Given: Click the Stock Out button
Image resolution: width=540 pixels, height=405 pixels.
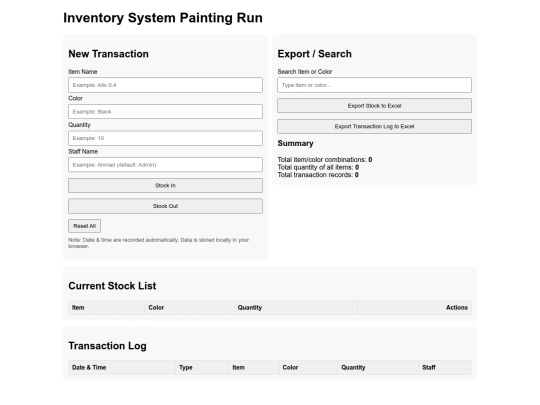Looking at the screenshot, I should point(165,206).
